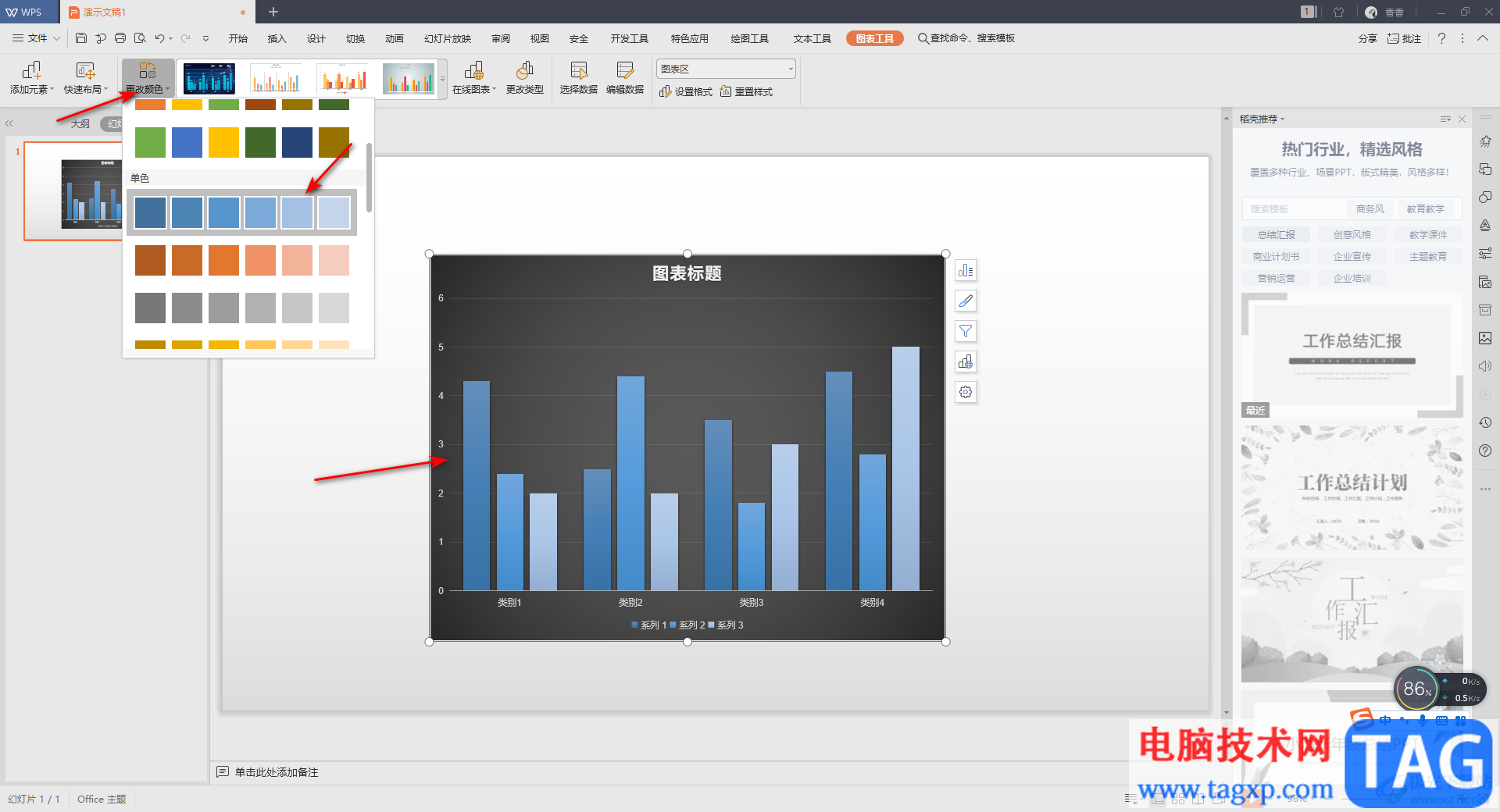Click the Print icon in quick access toolbar
The image size is (1500, 812).
[x=120, y=38]
